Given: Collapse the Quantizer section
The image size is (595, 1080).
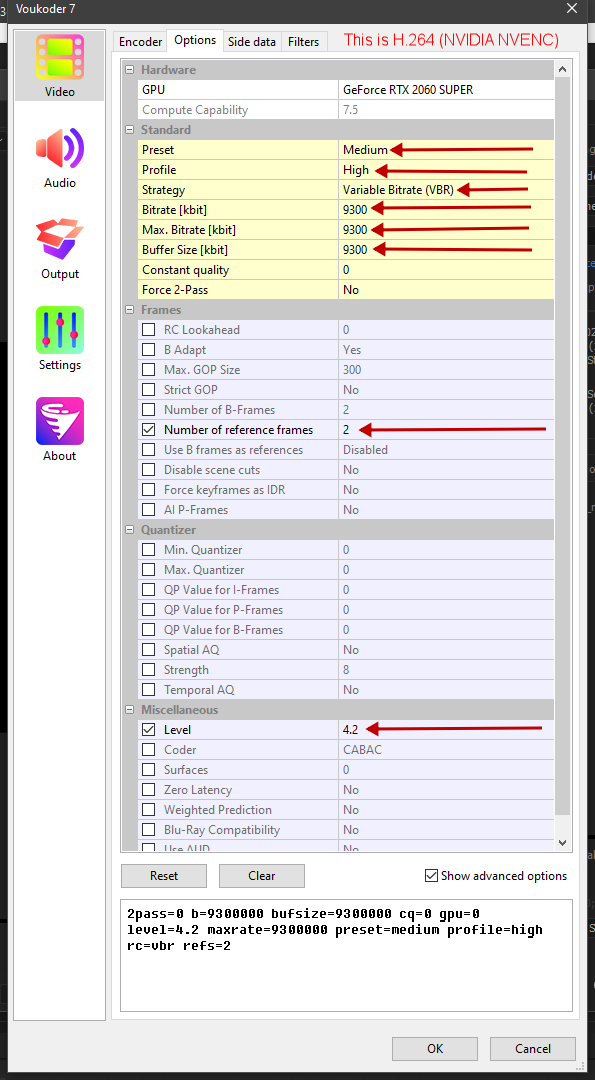Looking at the screenshot, I should [129, 530].
